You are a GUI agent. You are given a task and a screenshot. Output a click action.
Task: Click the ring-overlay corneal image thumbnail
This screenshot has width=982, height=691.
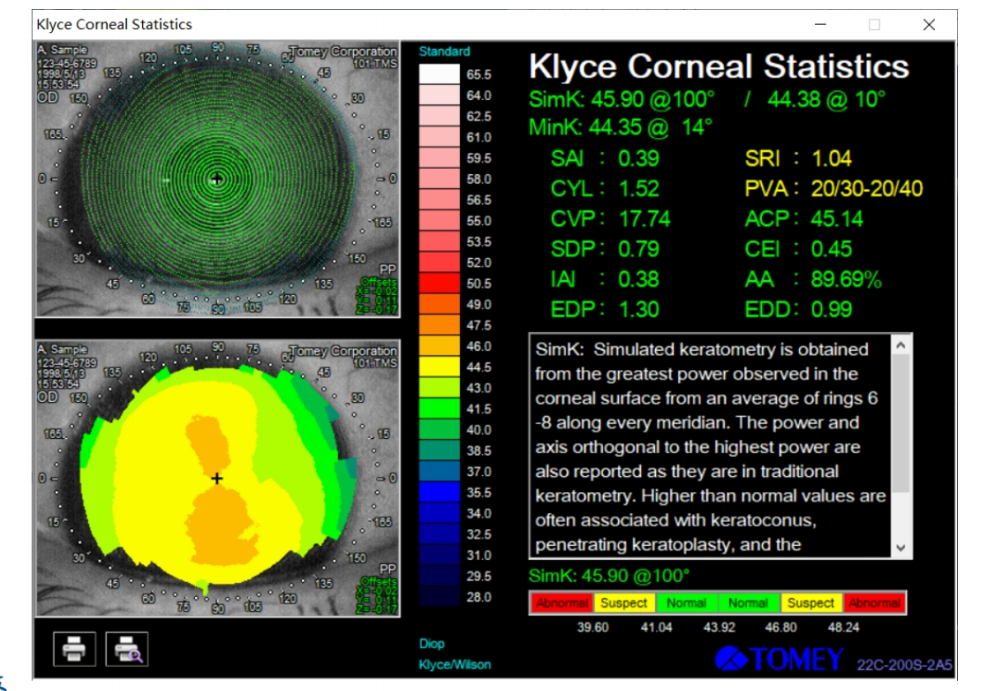[217, 180]
